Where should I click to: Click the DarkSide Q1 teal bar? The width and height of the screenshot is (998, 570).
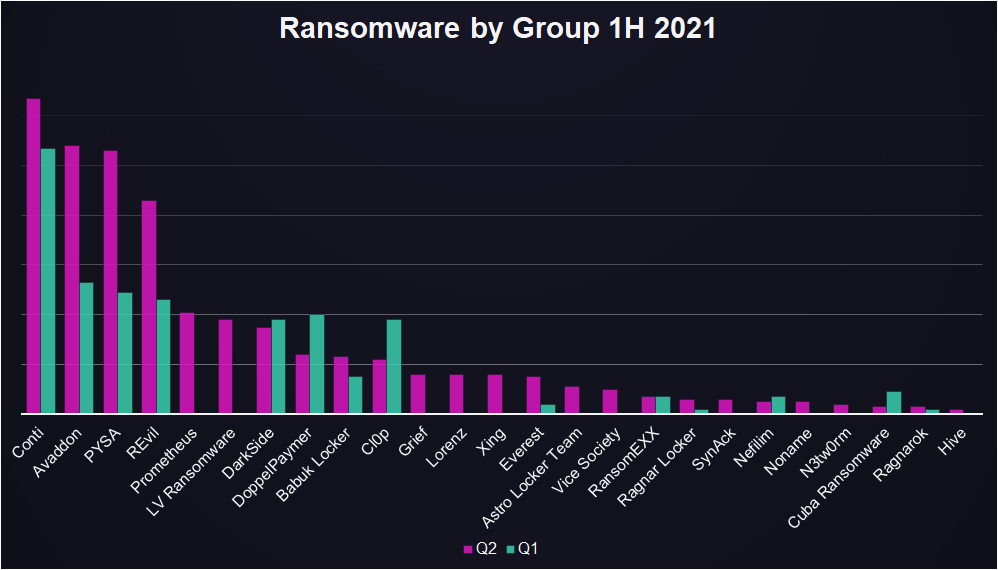(279, 366)
